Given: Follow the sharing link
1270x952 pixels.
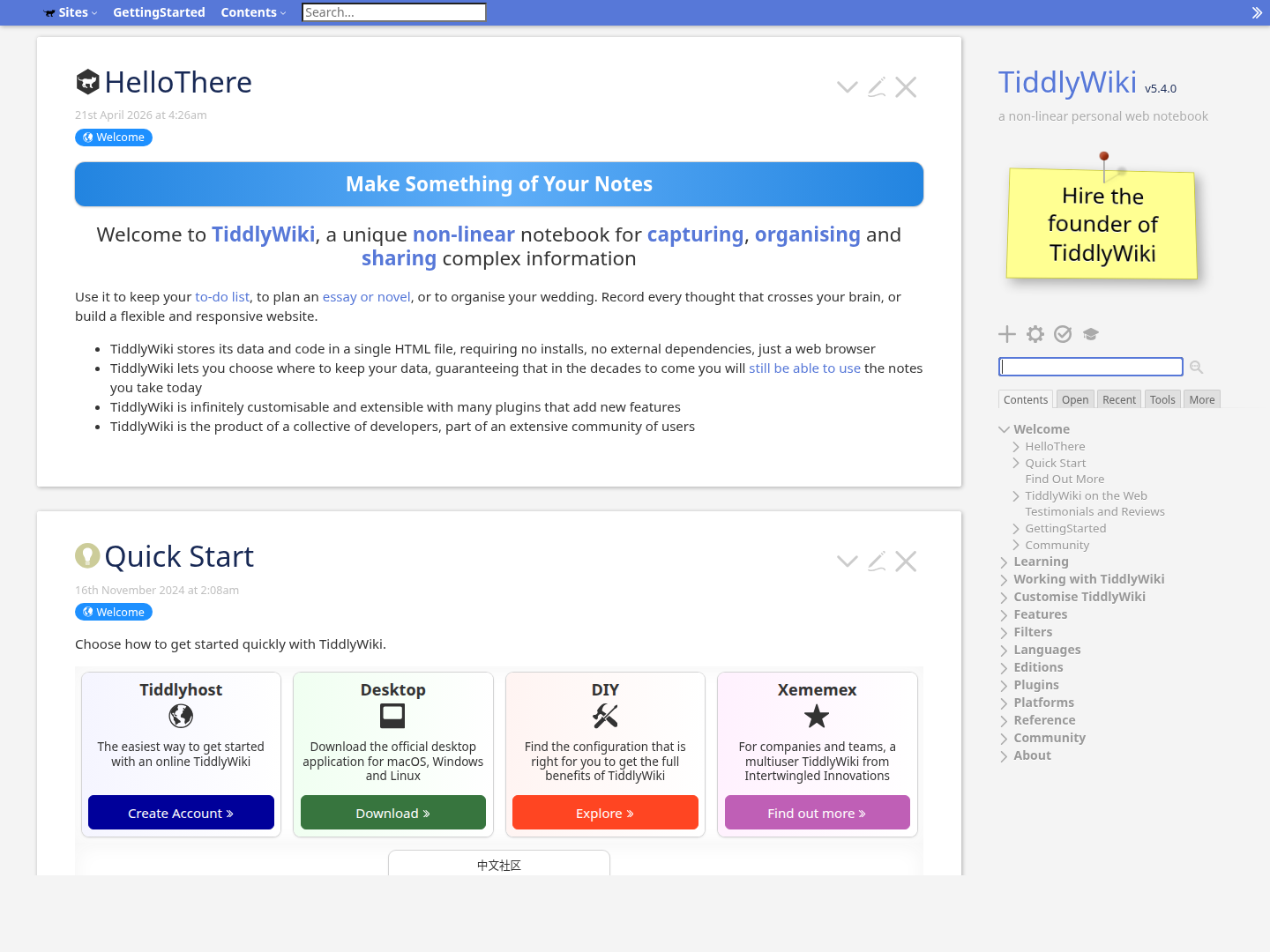Looking at the screenshot, I should 399,258.
